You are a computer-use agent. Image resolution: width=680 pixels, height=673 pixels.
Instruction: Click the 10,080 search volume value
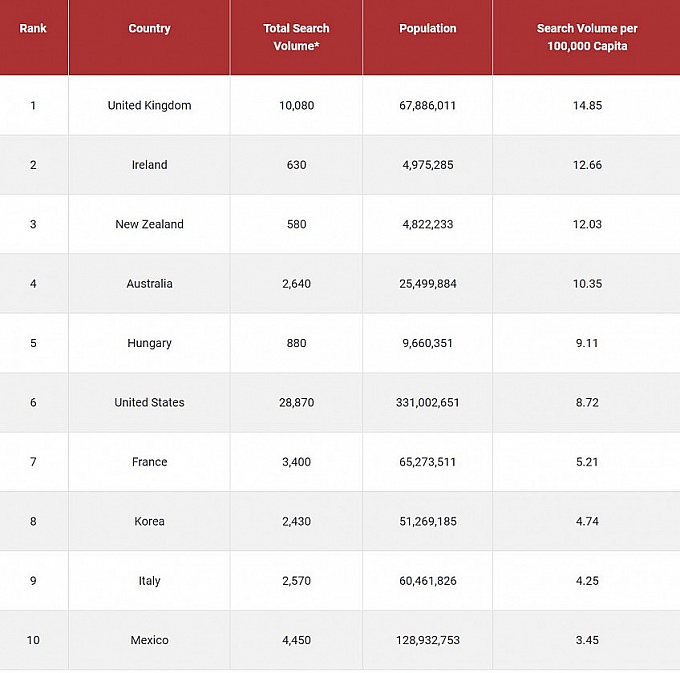[296, 106]
